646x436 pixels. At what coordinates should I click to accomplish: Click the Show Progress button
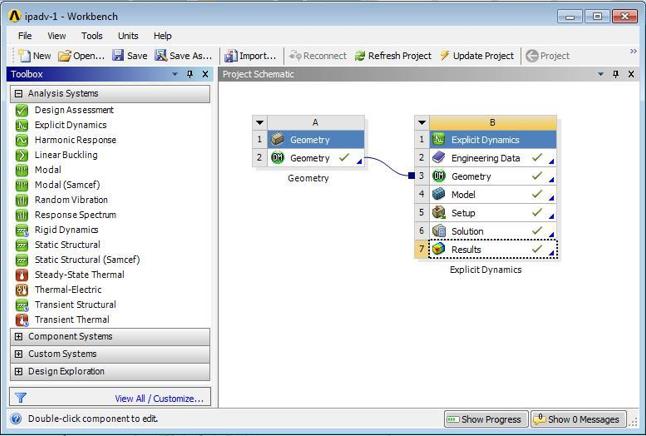(484, 419)
